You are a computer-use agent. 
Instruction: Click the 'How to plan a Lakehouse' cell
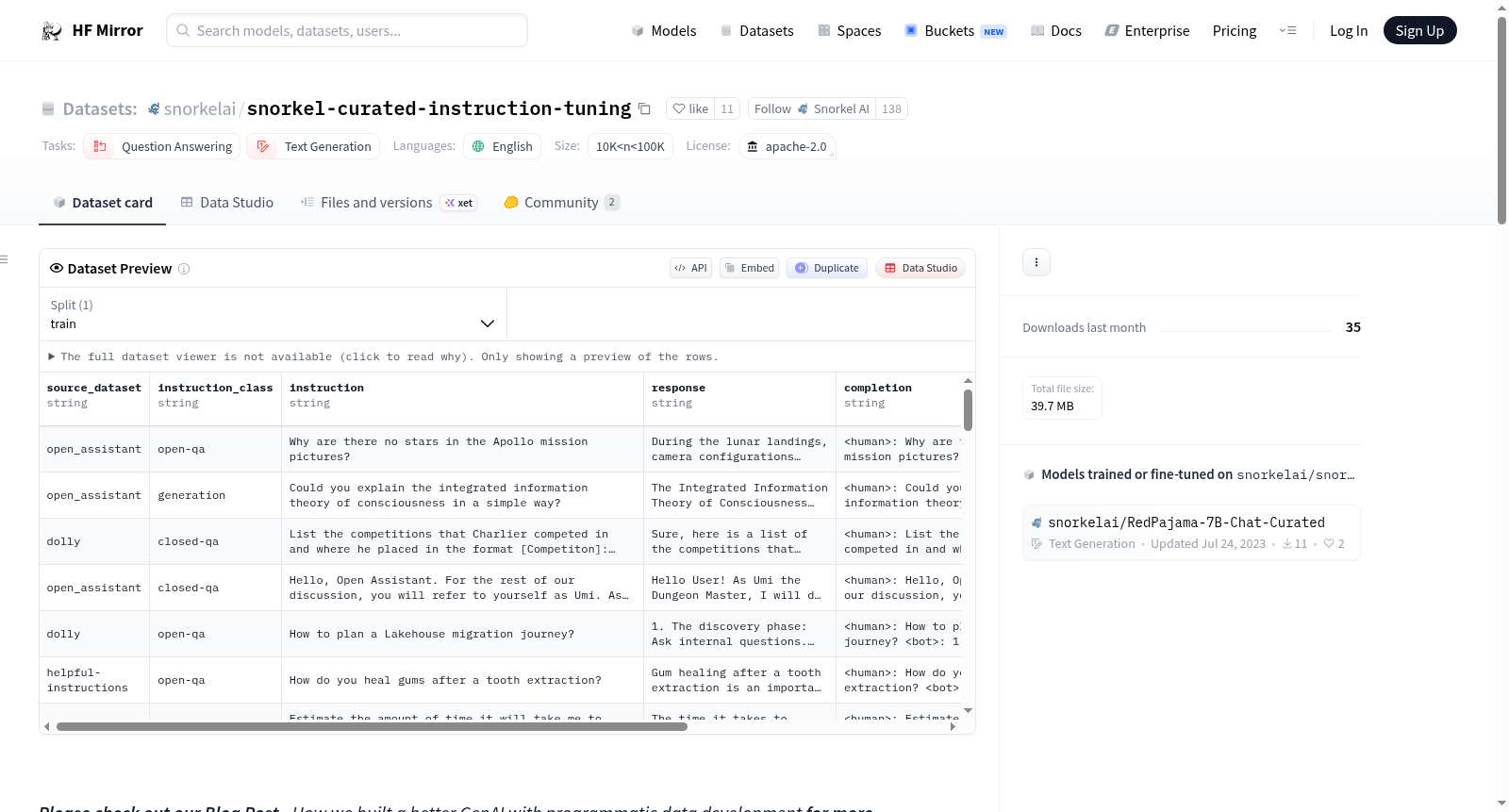pyautogui.click(x=463, y=635)
